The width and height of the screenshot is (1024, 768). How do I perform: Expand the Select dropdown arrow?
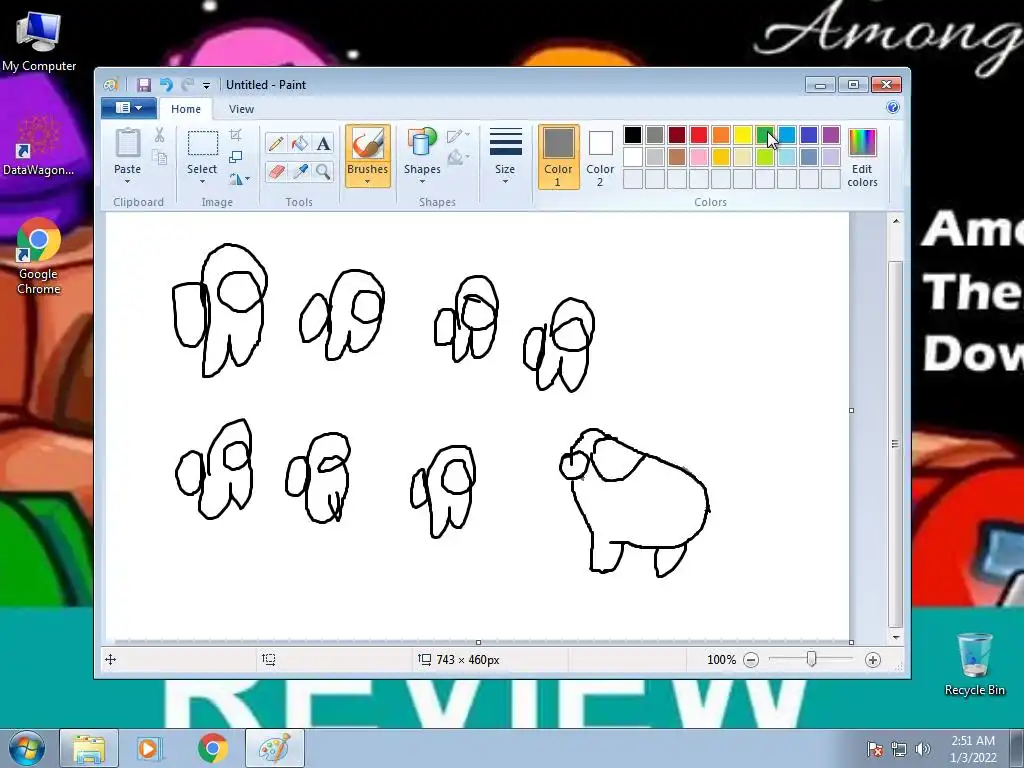(x=202, y=181)
